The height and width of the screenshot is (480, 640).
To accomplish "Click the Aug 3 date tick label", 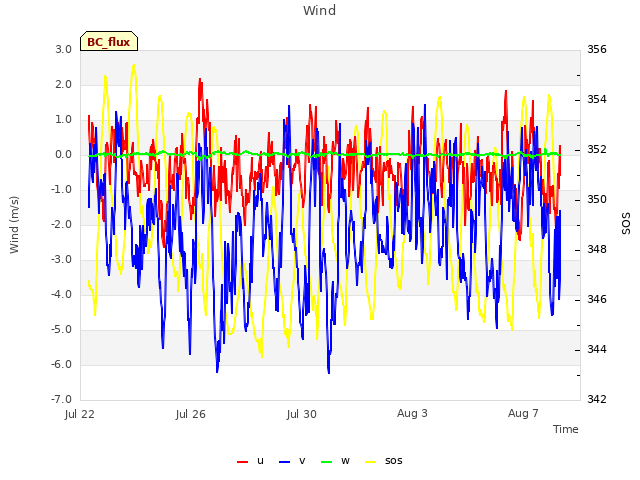I will point(412,413).
